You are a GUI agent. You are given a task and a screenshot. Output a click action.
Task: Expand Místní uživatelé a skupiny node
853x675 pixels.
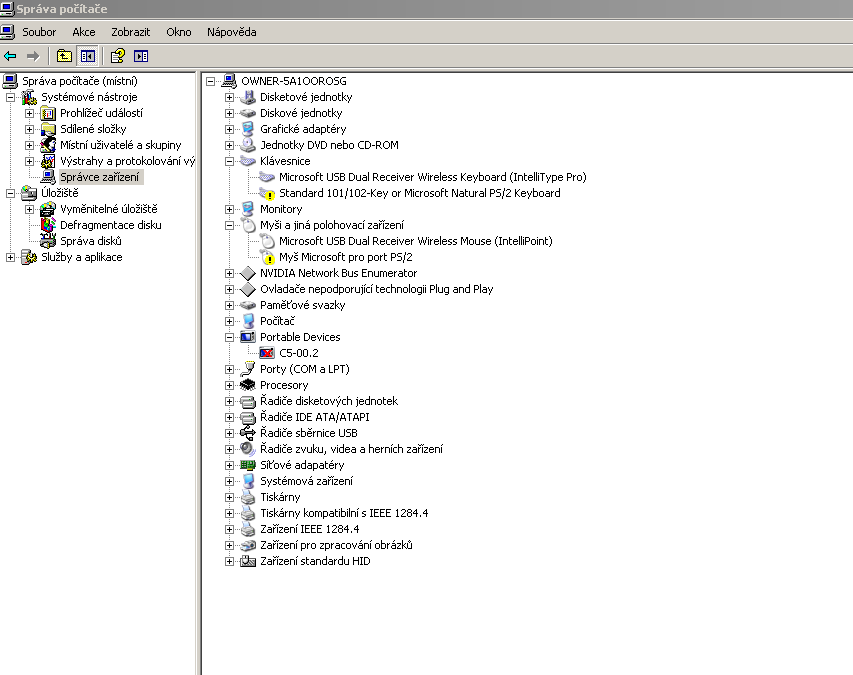click(x=29, y=145)
